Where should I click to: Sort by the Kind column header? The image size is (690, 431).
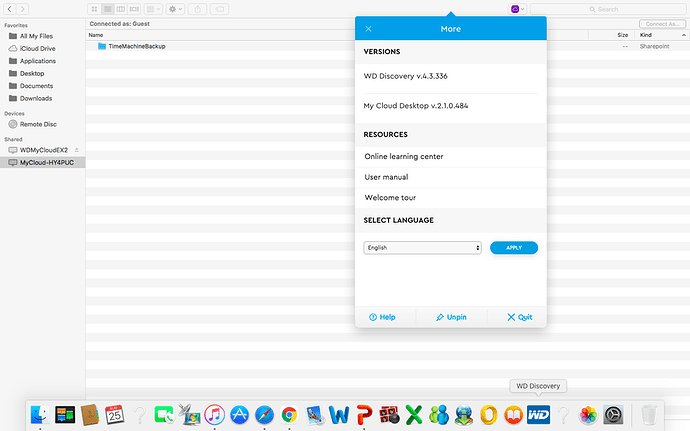click(x=646, y=35)
